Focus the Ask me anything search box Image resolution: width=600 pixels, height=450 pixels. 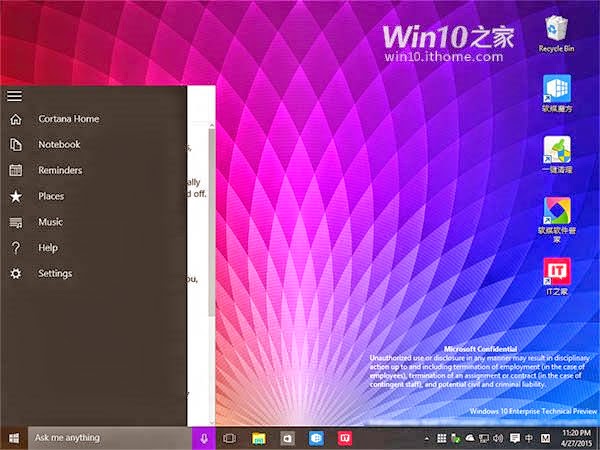coord(110,438)
